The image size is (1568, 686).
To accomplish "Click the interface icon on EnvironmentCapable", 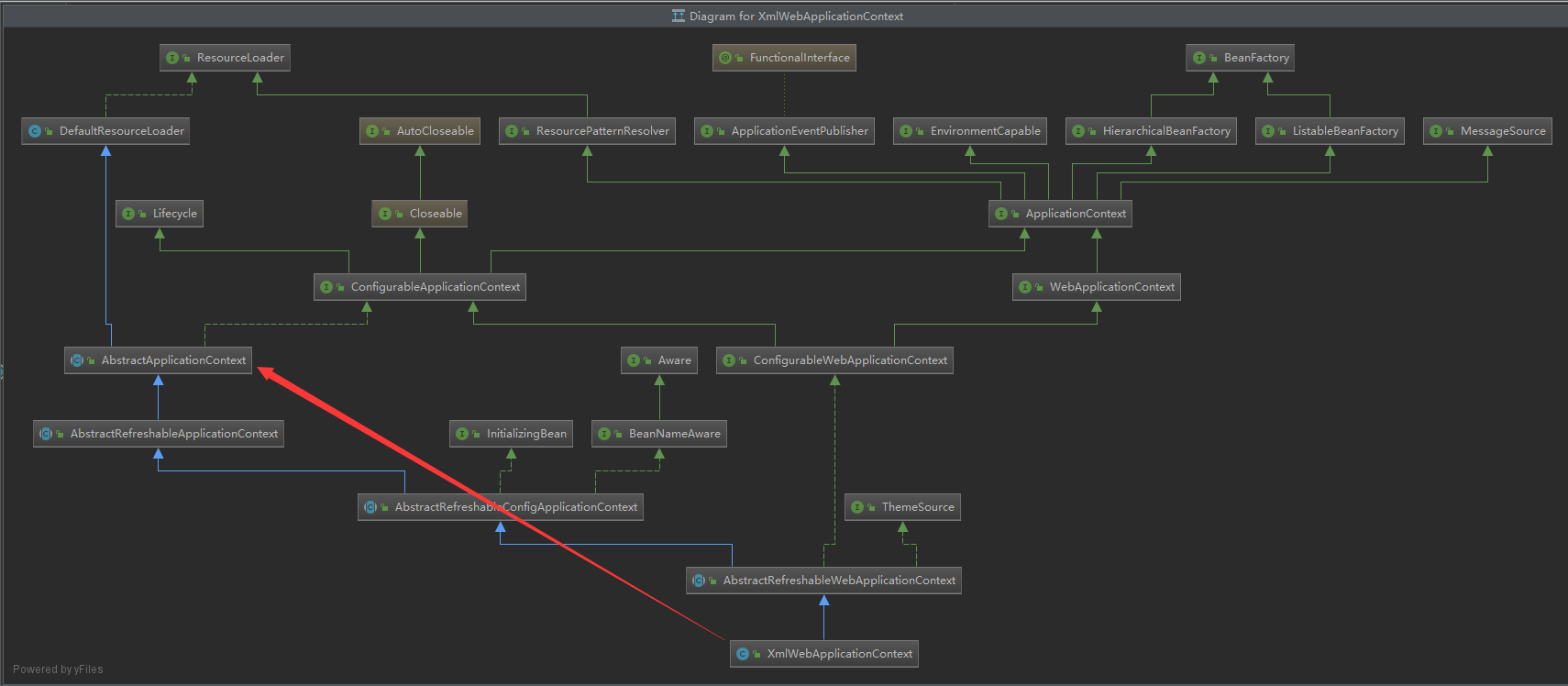I will tap(906, 131).
